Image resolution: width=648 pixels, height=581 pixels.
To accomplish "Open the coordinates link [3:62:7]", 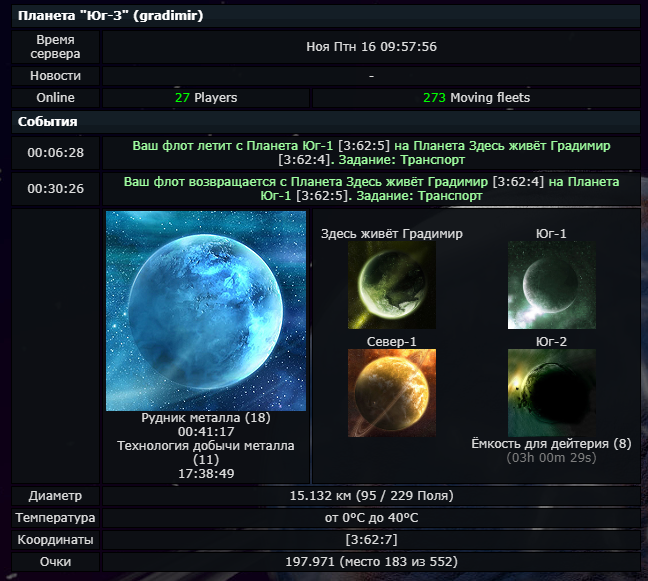I will [x=370, y=540].
